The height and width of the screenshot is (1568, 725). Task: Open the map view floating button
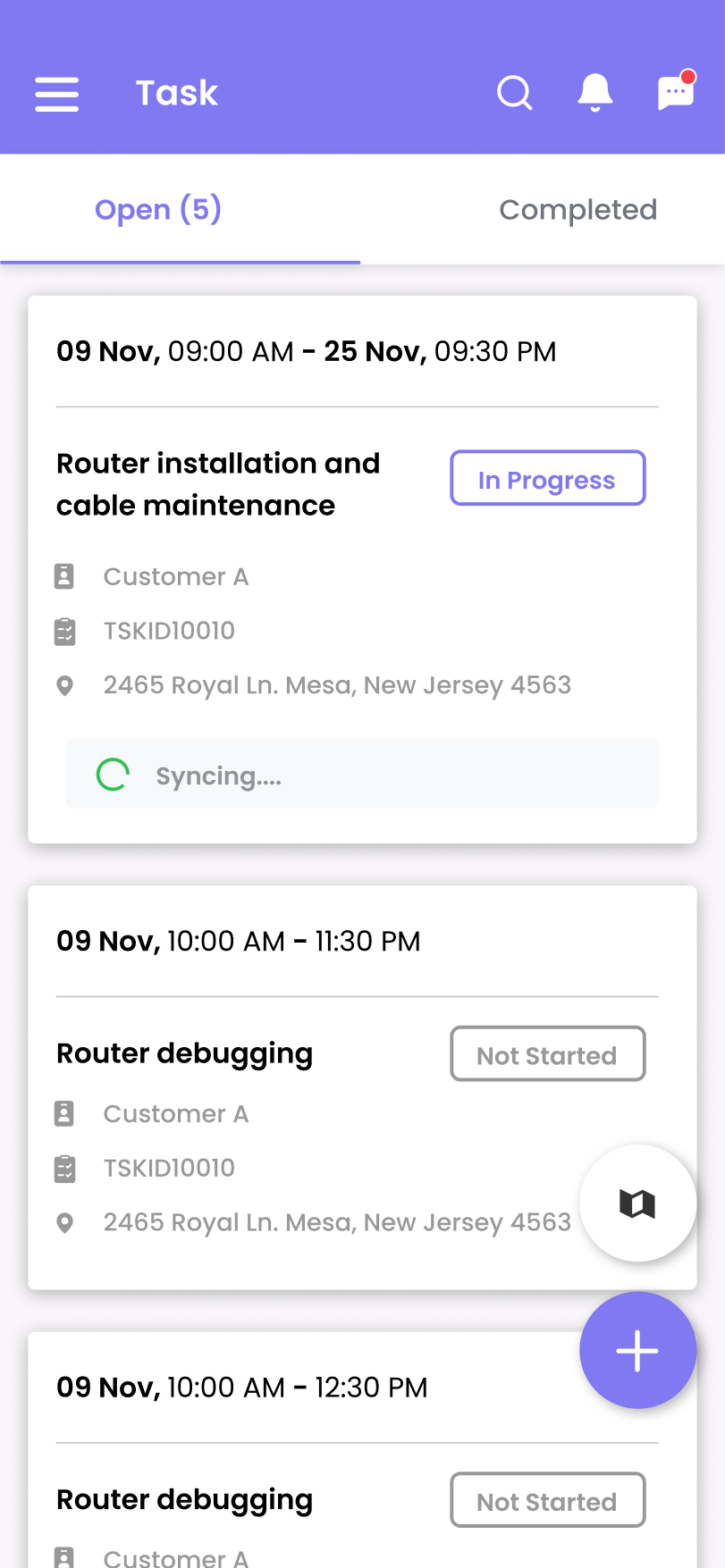pos(637,1203)
